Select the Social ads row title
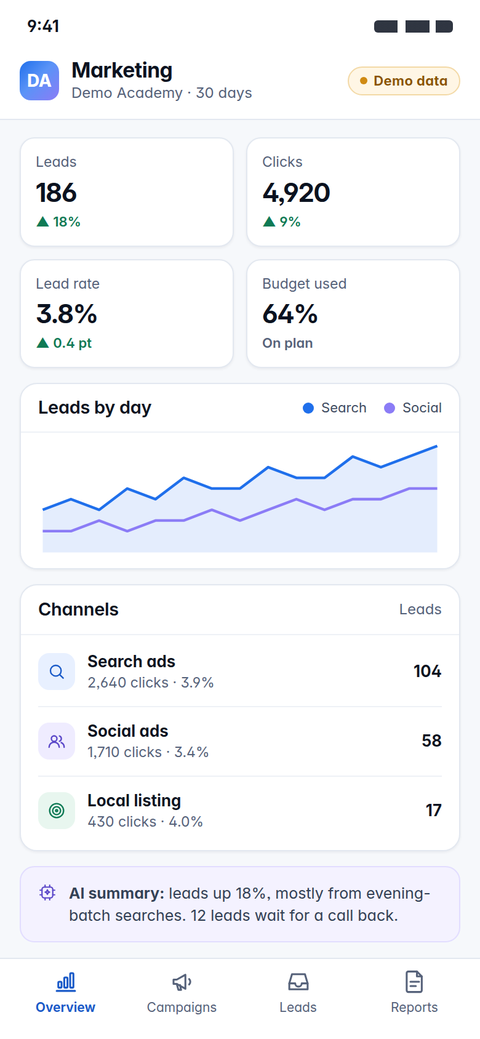 click(128, 731)
